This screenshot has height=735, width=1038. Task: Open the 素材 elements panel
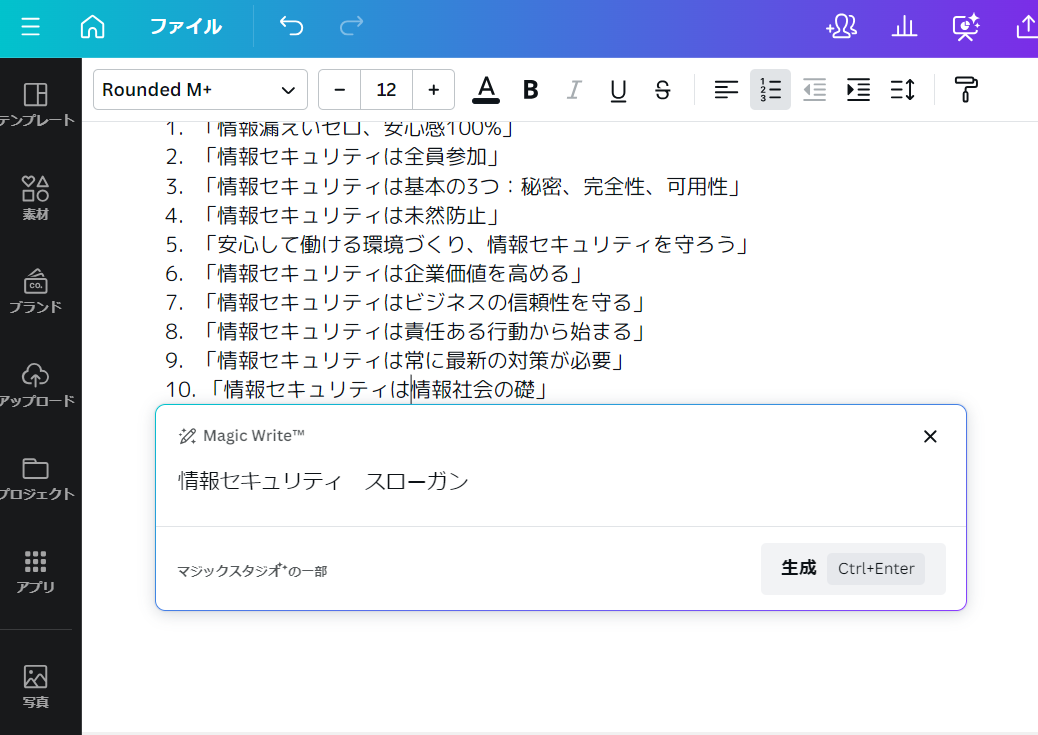coord(36,198)
